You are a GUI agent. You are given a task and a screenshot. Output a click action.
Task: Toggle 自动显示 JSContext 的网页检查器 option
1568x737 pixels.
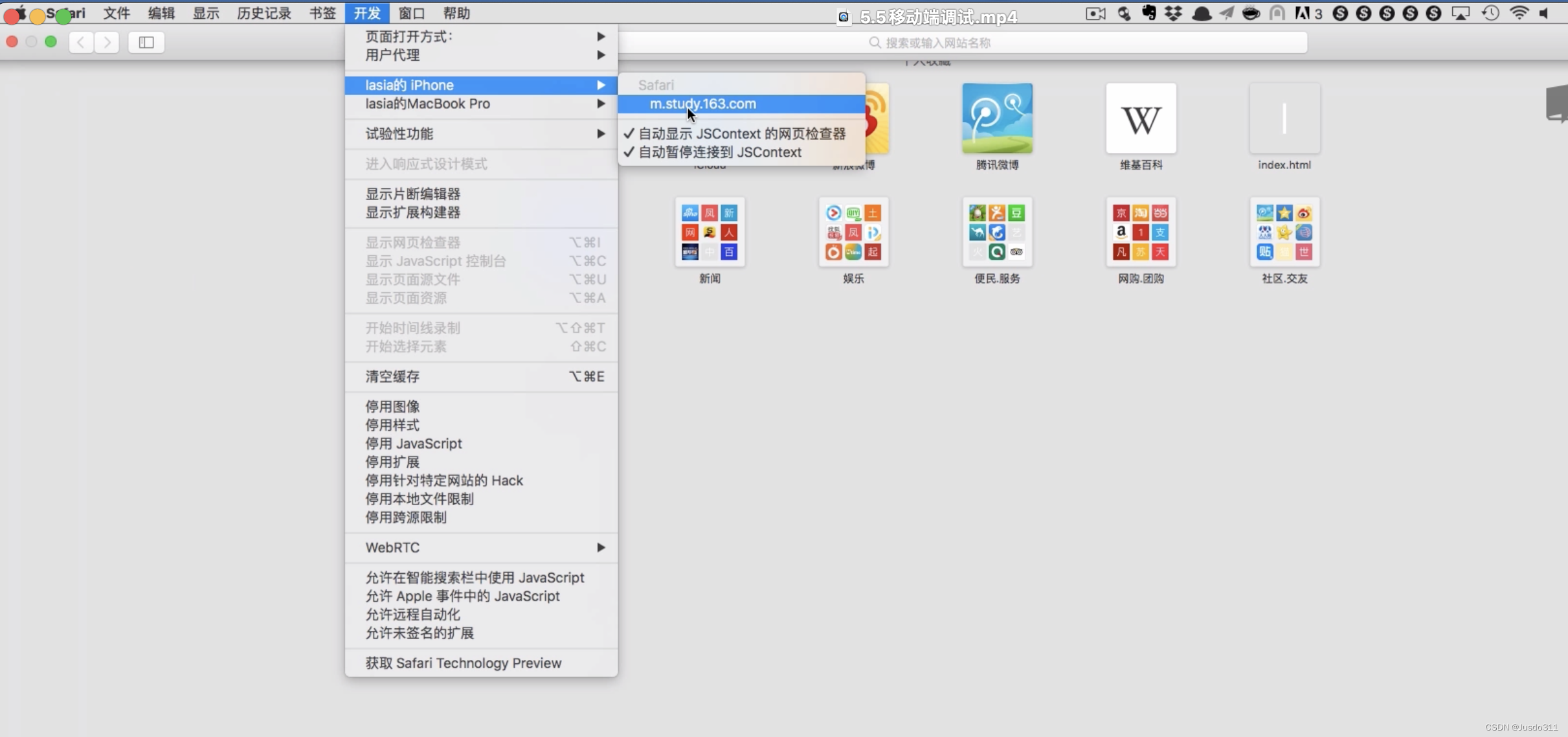[x=741, y=133]
